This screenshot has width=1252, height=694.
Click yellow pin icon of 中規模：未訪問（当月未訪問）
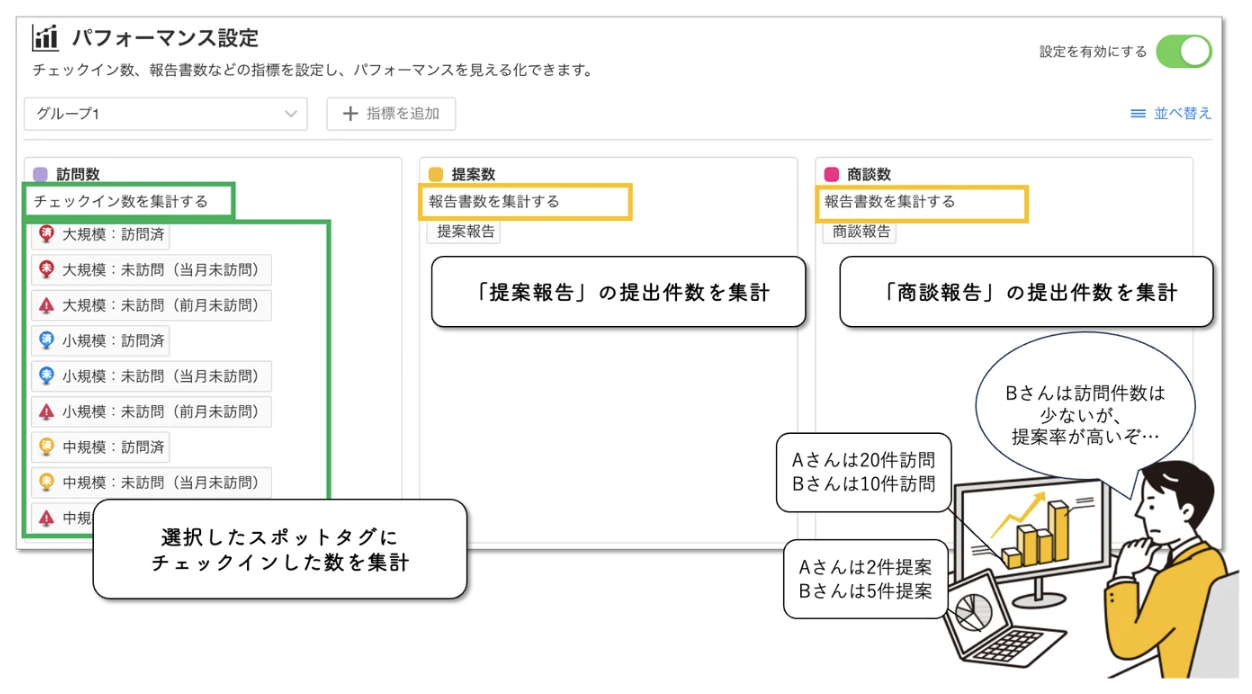[46, 482]
